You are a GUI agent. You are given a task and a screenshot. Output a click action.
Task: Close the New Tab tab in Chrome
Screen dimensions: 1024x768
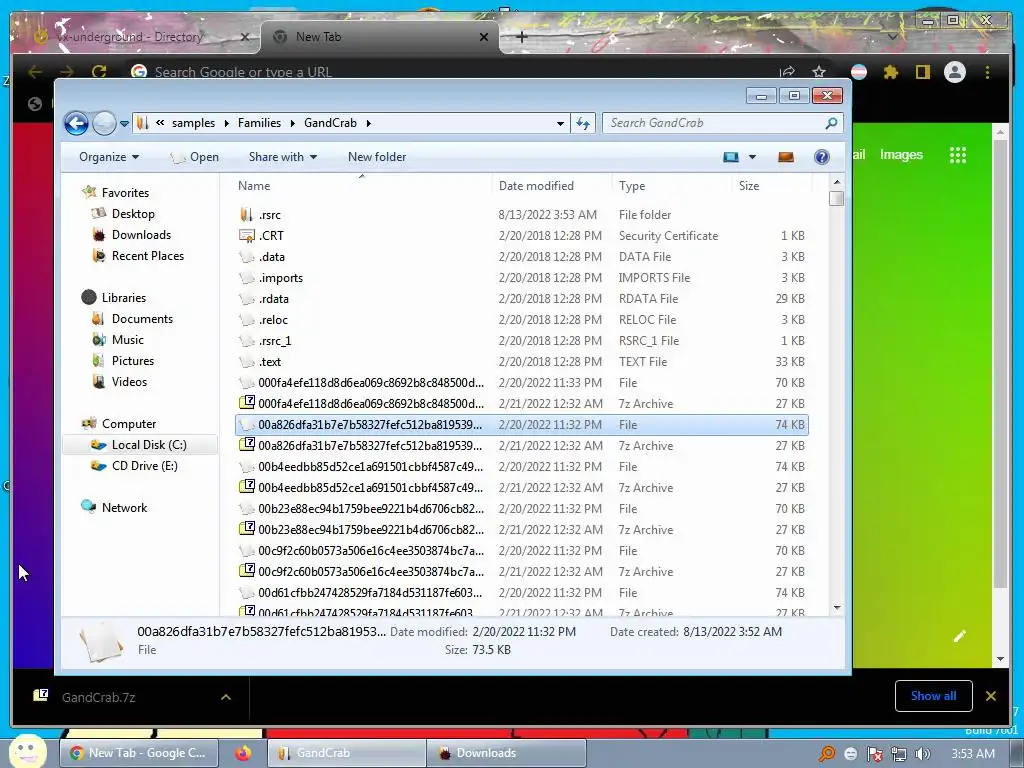pyautogui.click(x=484, y=37)
